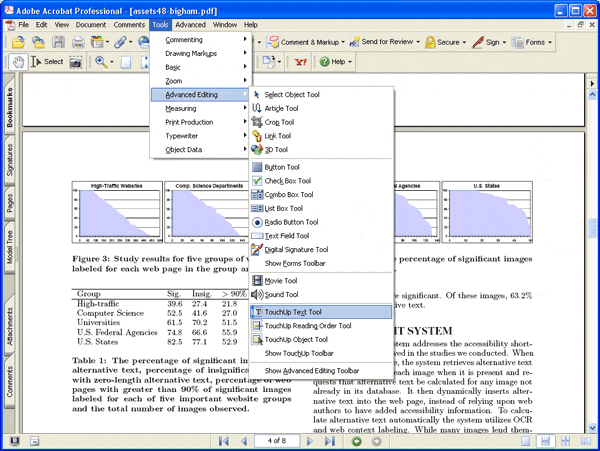600x451 pixels.
Task: Click the Select text tool
Action: pos(47,62)
